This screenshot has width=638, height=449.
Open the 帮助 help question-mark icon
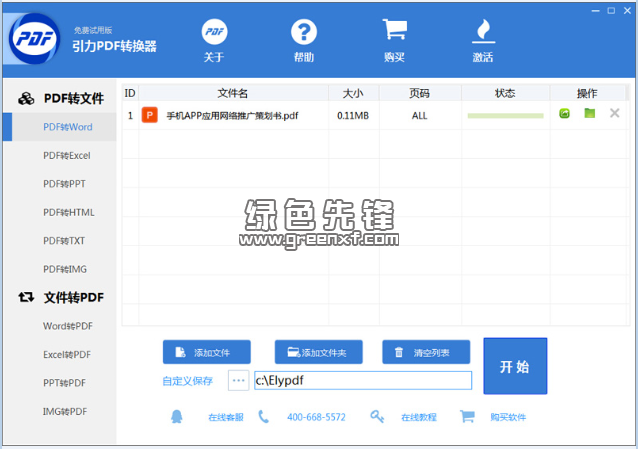[304, 32]
